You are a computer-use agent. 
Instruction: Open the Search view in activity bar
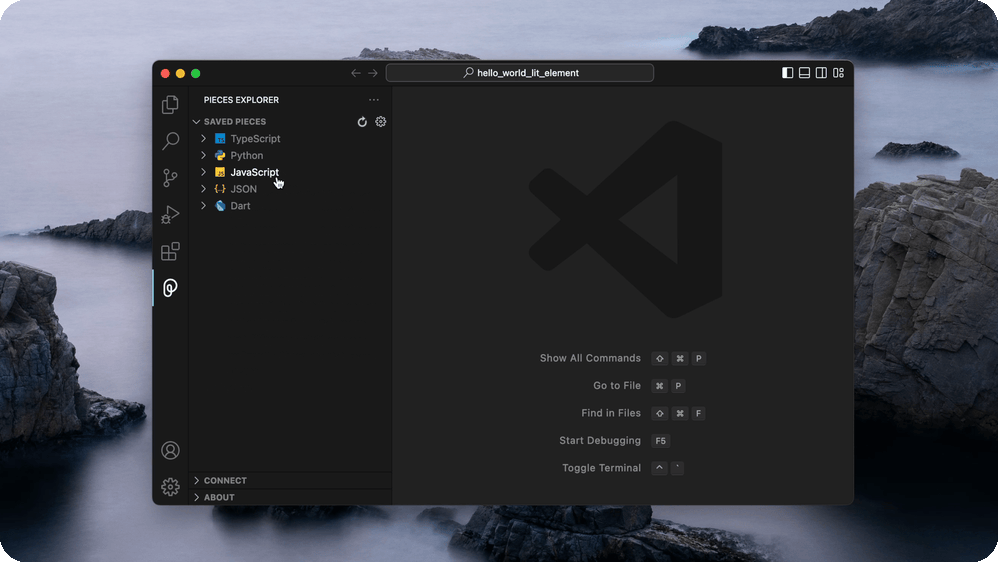(170, 141)
